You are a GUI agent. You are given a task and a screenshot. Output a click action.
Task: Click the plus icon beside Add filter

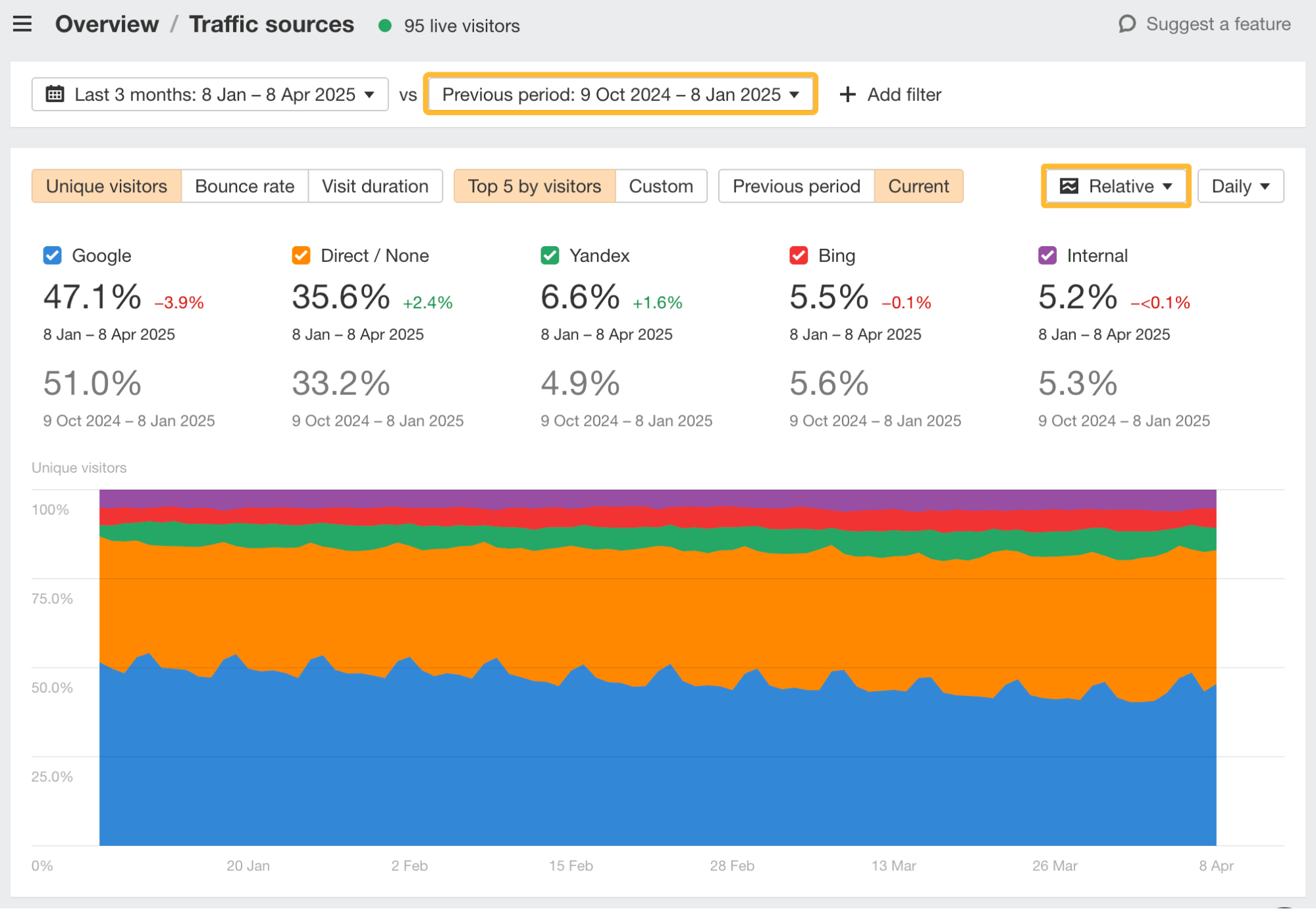click(848, 95)
